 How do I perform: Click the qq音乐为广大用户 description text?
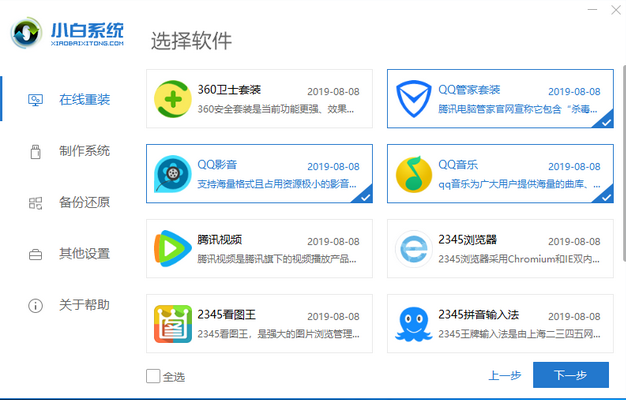519,184
